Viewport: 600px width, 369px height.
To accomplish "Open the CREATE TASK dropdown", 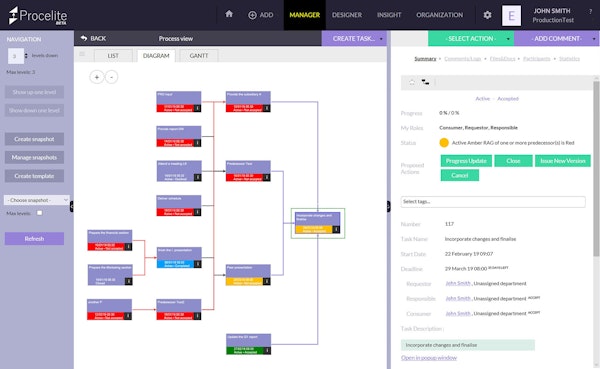I will pos(354,38).
